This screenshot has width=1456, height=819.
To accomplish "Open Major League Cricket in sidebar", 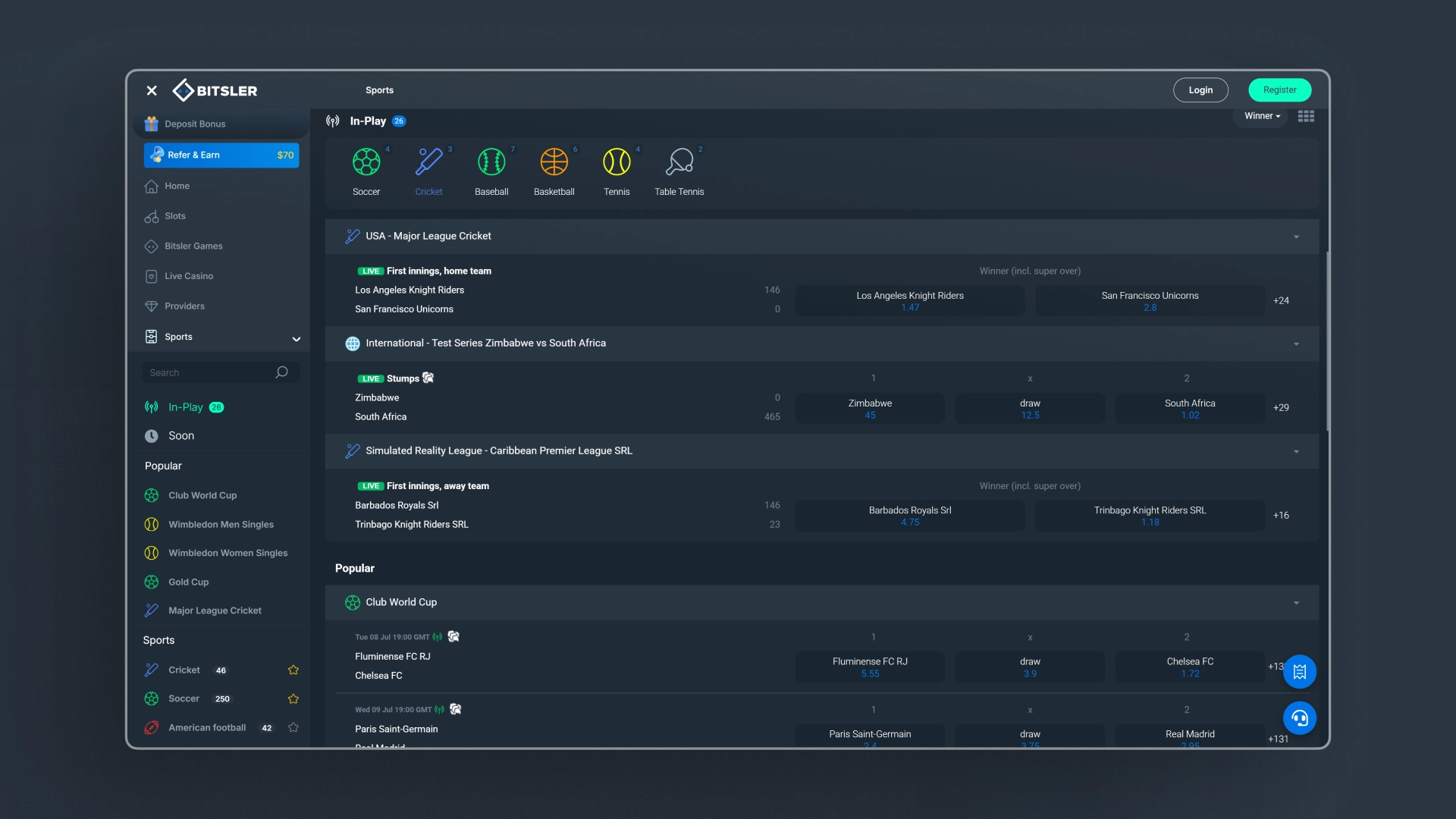I will click(x=202, y=610).
